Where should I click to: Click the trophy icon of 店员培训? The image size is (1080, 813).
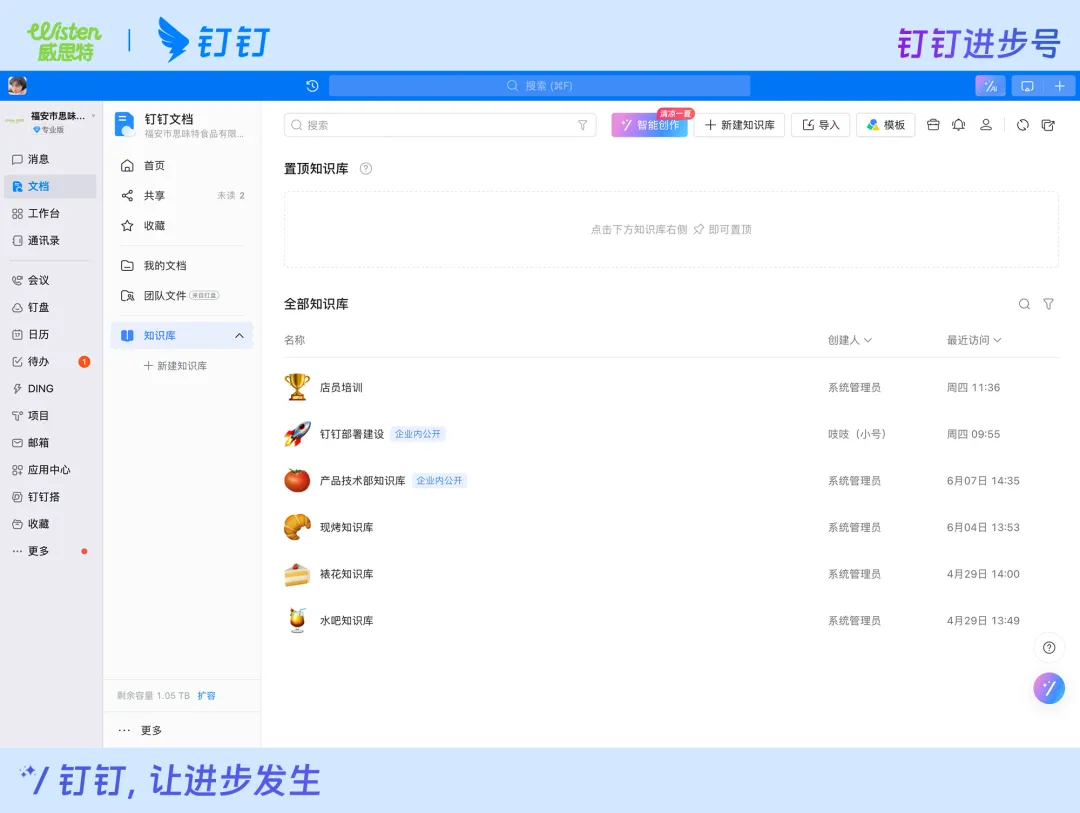tap(297, 387)
